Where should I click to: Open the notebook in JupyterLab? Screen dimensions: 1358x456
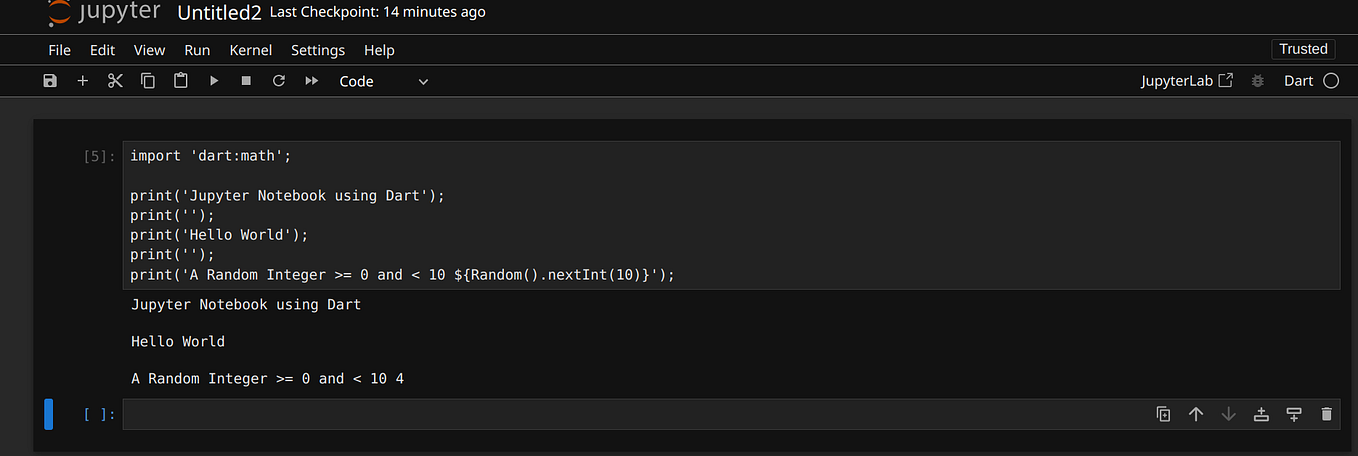click(x=1187, y=81)
